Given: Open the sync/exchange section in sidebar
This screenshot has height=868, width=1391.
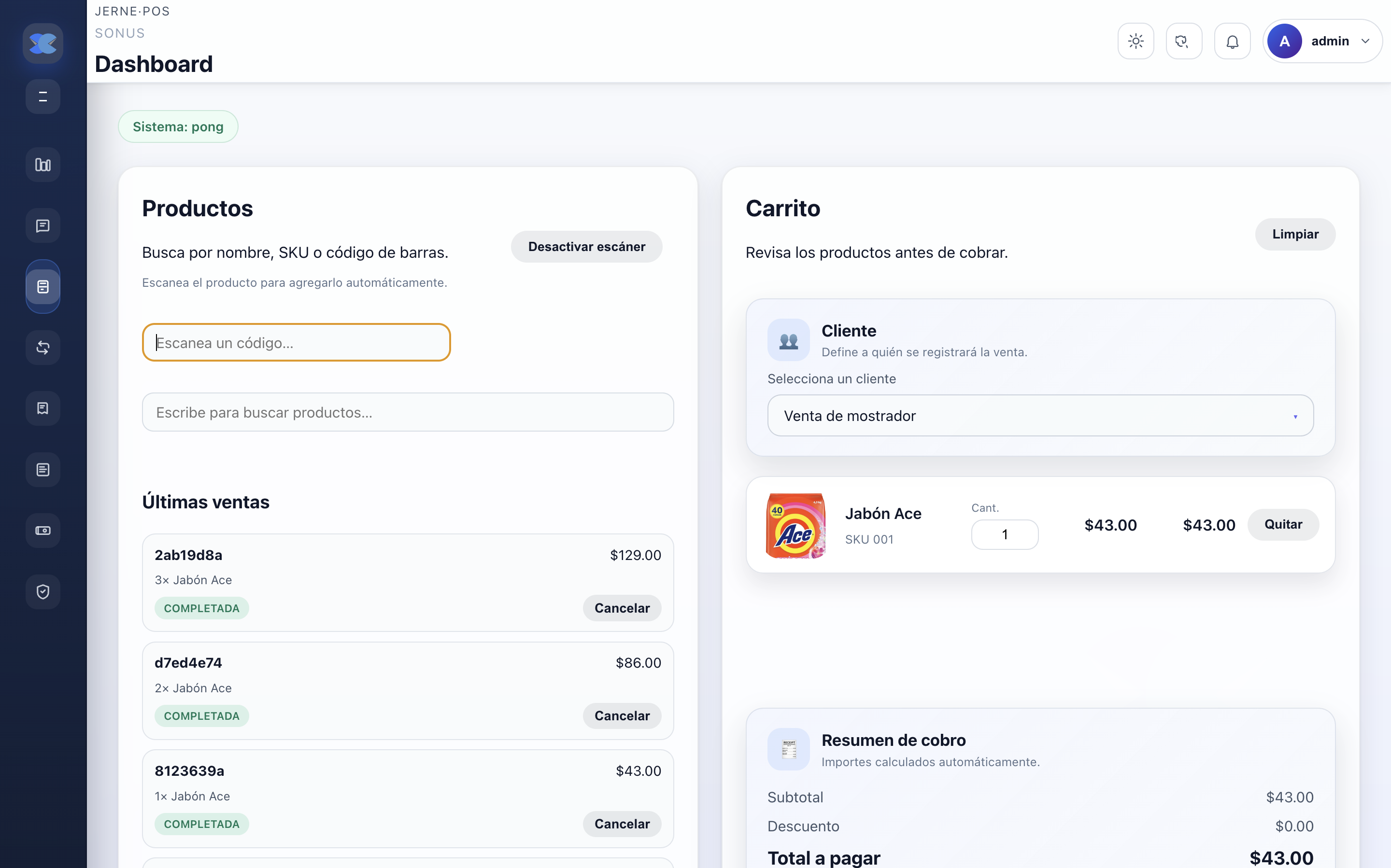Looking at the screenshot, I should click(43, 347).
